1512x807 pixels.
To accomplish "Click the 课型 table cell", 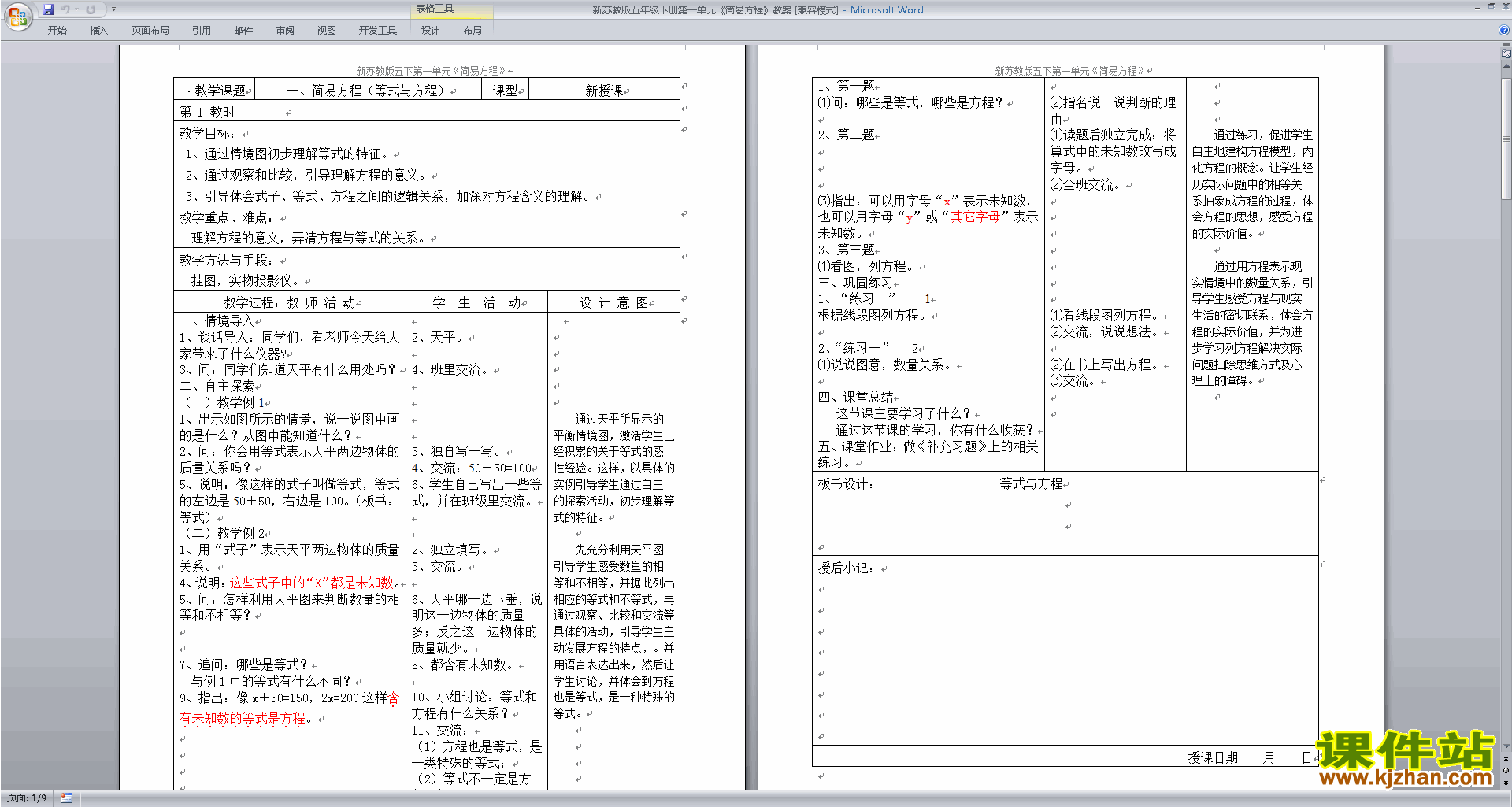I will click(505, 90).
